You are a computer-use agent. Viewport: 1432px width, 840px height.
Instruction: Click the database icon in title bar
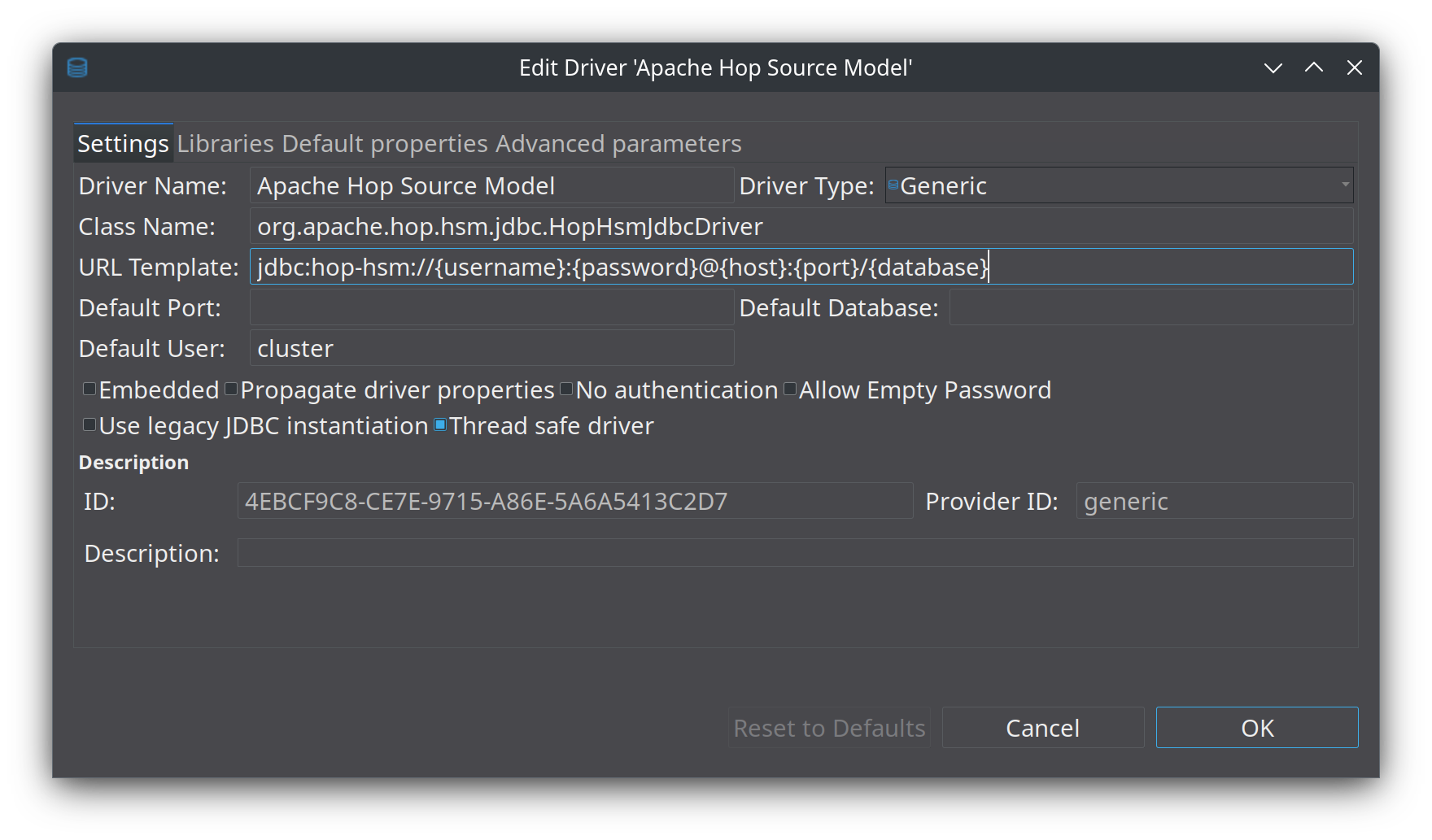coord(77,67)
